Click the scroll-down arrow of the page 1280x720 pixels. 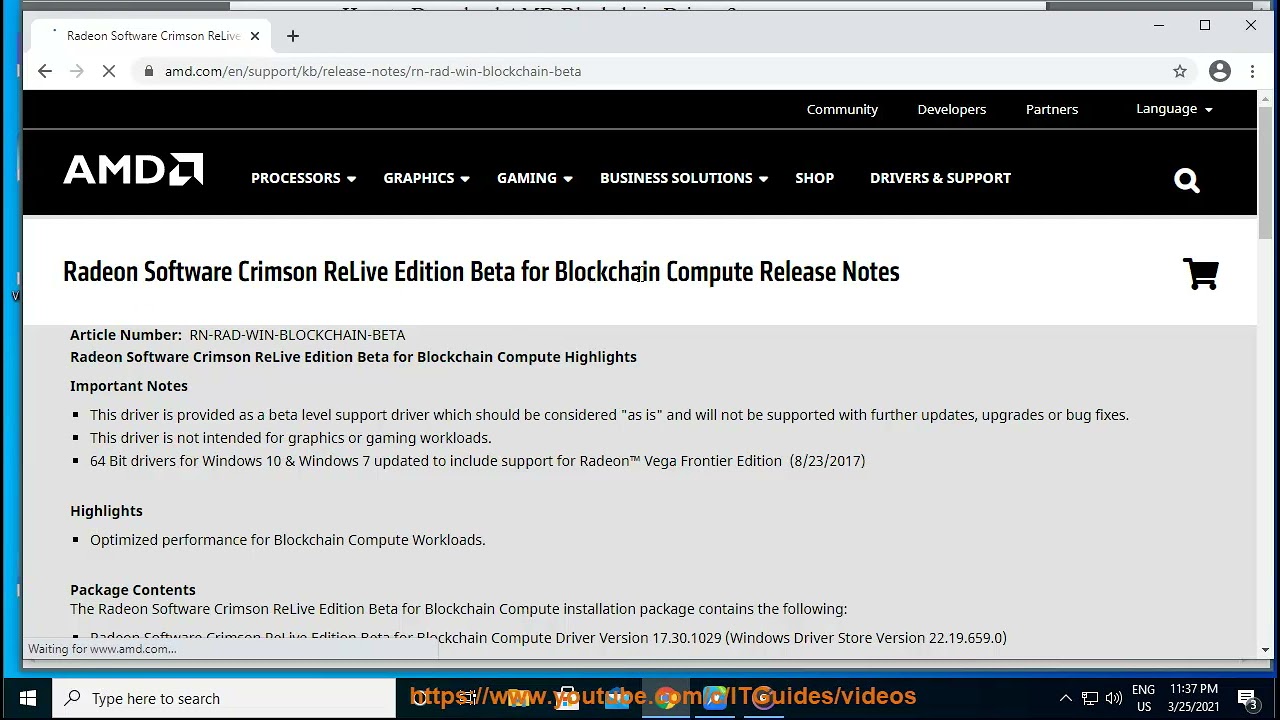[x=1265, y=650]
